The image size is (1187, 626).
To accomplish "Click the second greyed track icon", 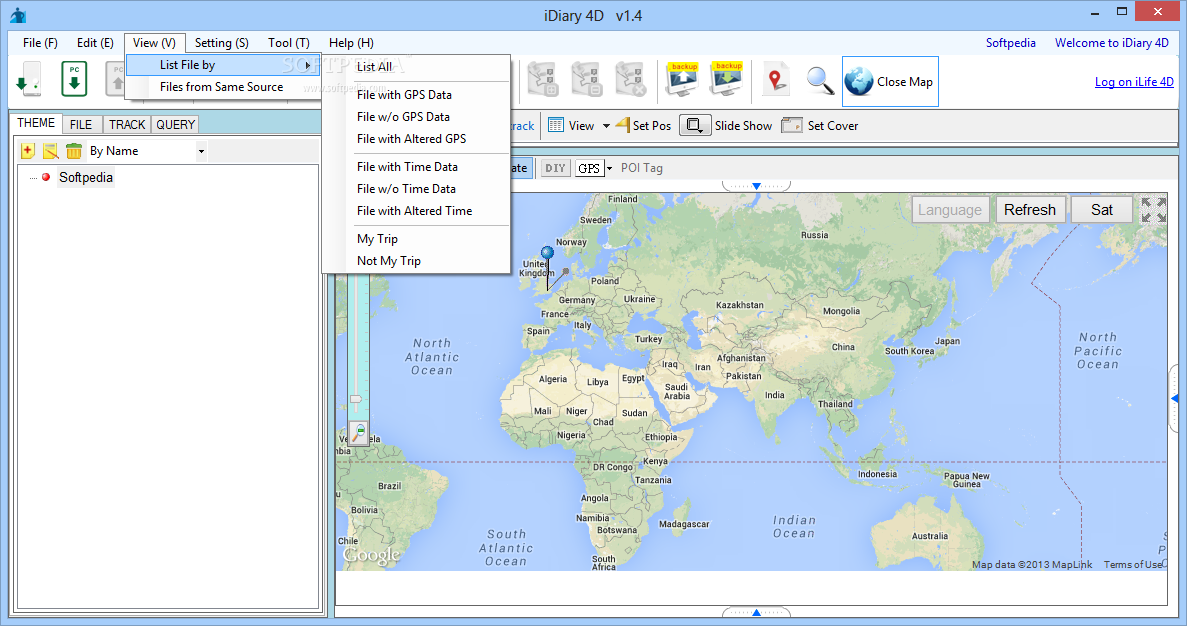I will pos(587,79).
